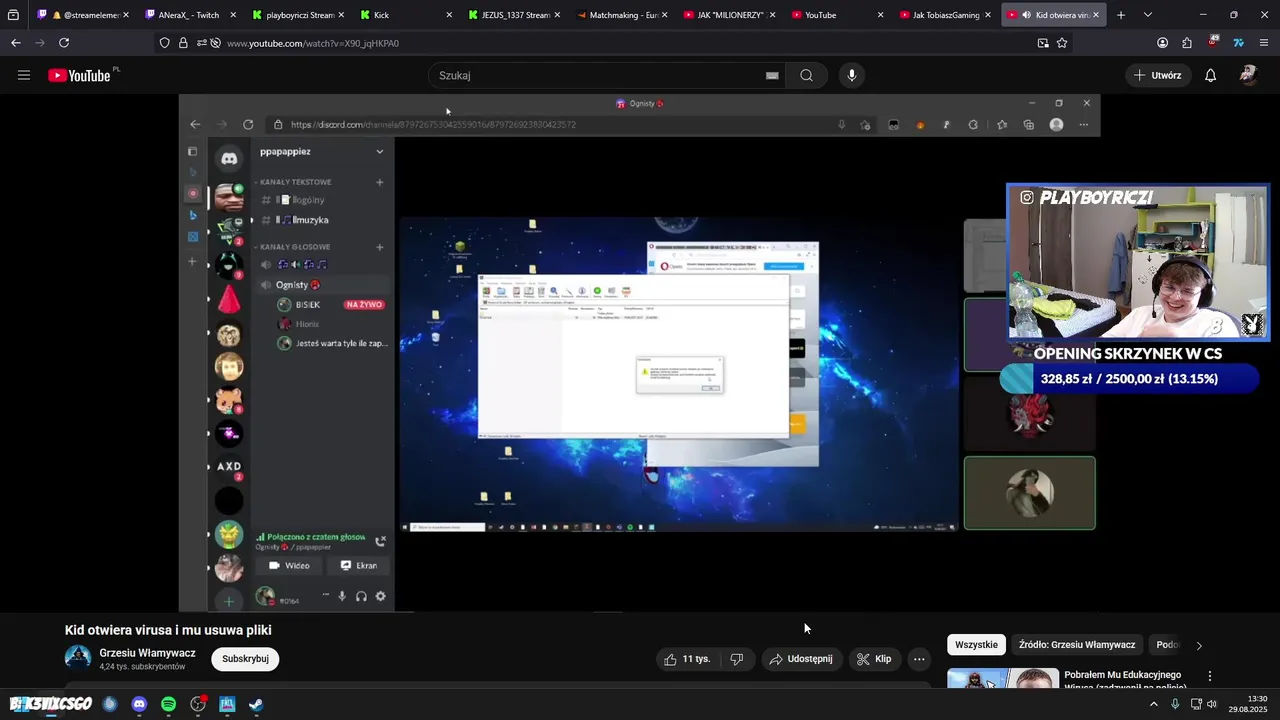Viewport: 1280px width, 720px height.
Task: Click the YouTube search magnifier button
Action: pos(806,75)
